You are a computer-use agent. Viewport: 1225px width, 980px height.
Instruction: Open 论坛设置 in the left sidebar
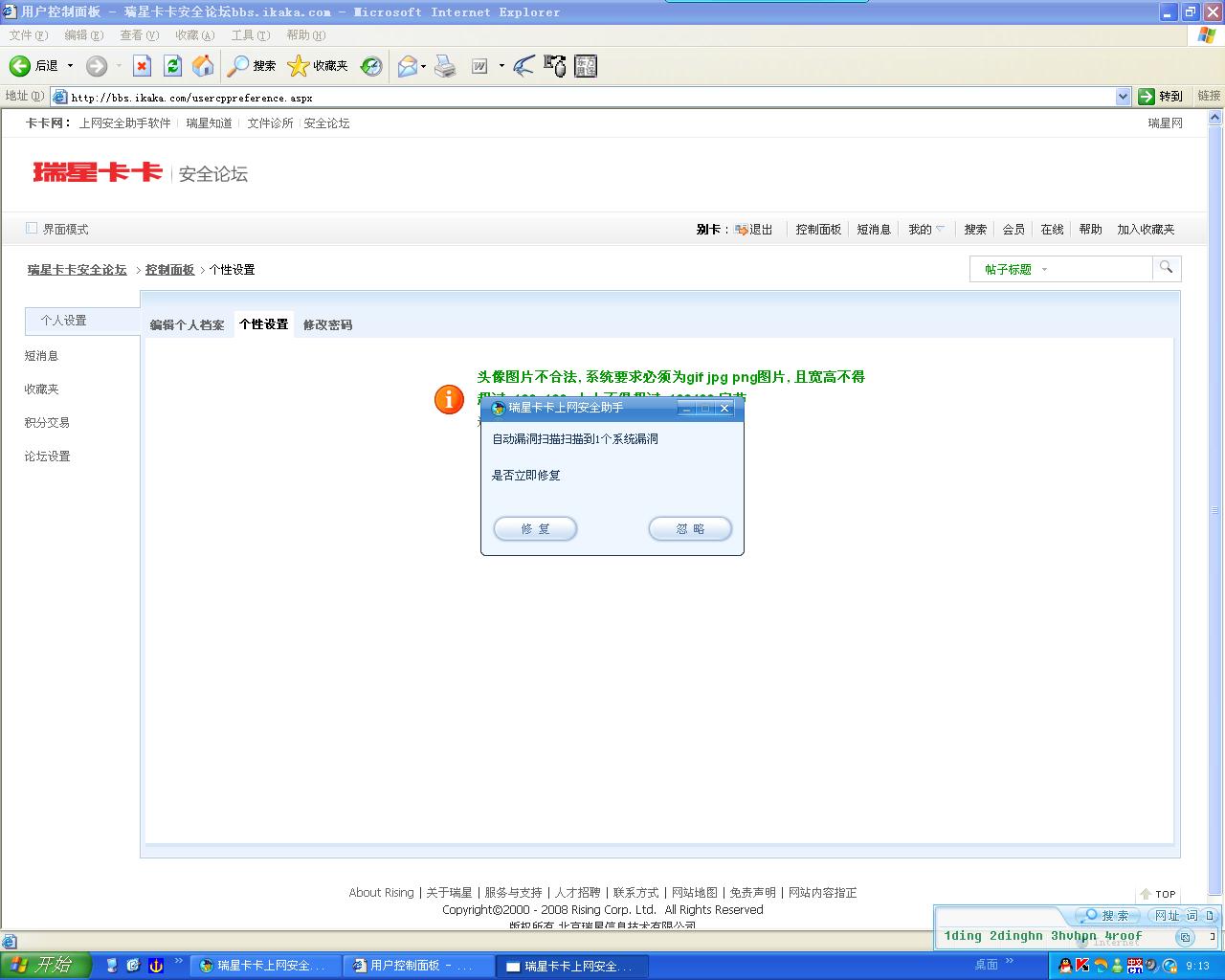click(47, 456)
